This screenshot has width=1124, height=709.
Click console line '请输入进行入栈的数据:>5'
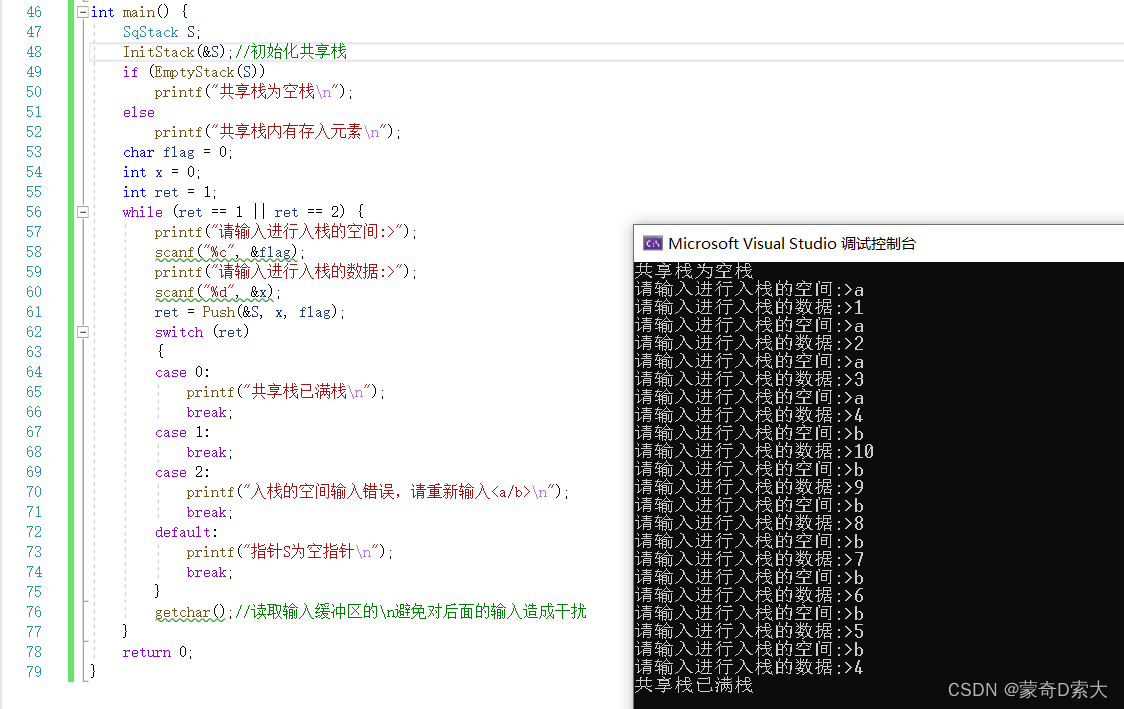(x=749, y=632)
